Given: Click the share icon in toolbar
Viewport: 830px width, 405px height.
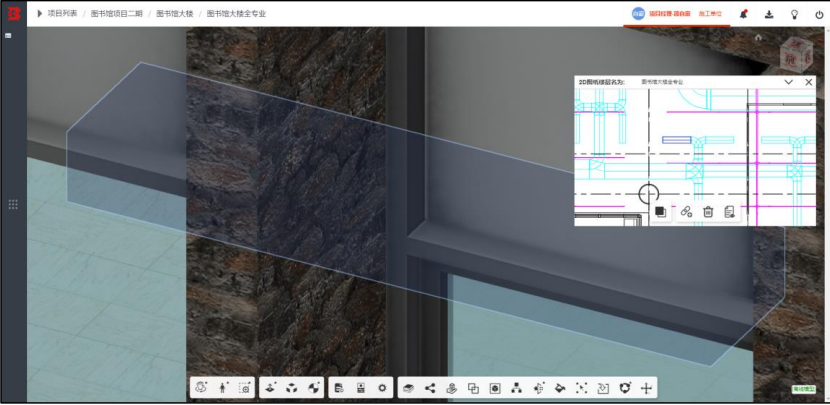Looking at the screenshot, I should click(x=430, y=388).
